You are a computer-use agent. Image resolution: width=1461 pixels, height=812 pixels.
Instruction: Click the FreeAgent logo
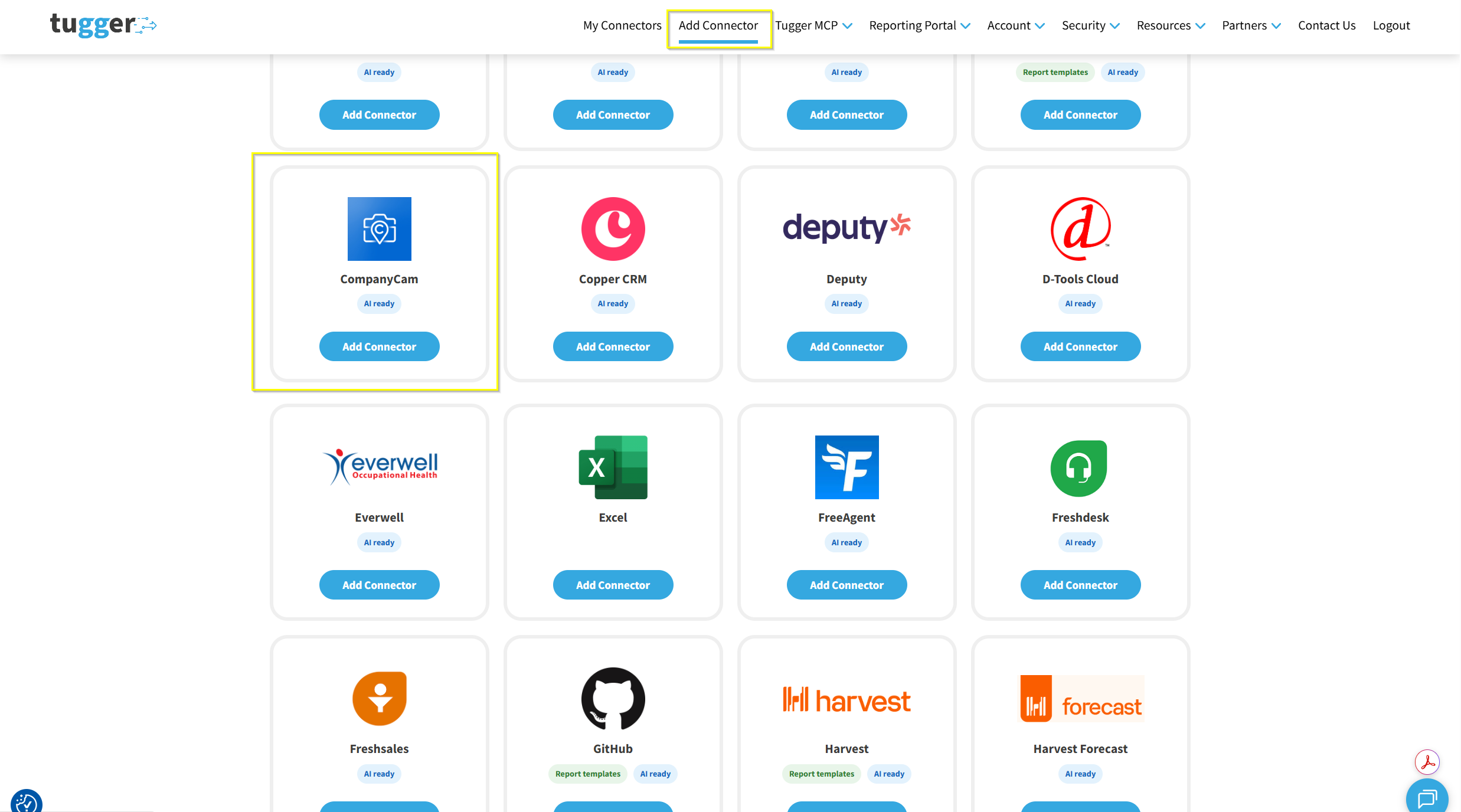[847, 467]
